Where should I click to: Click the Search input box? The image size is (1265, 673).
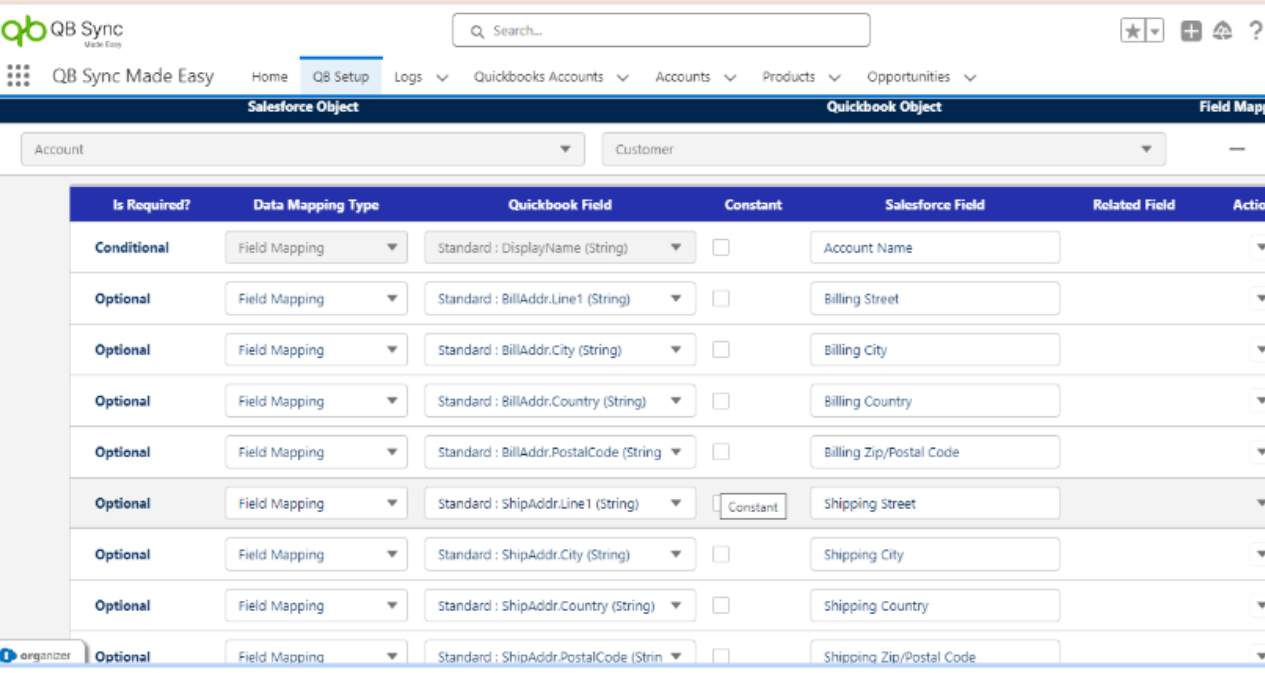click(x=661, y=31)
